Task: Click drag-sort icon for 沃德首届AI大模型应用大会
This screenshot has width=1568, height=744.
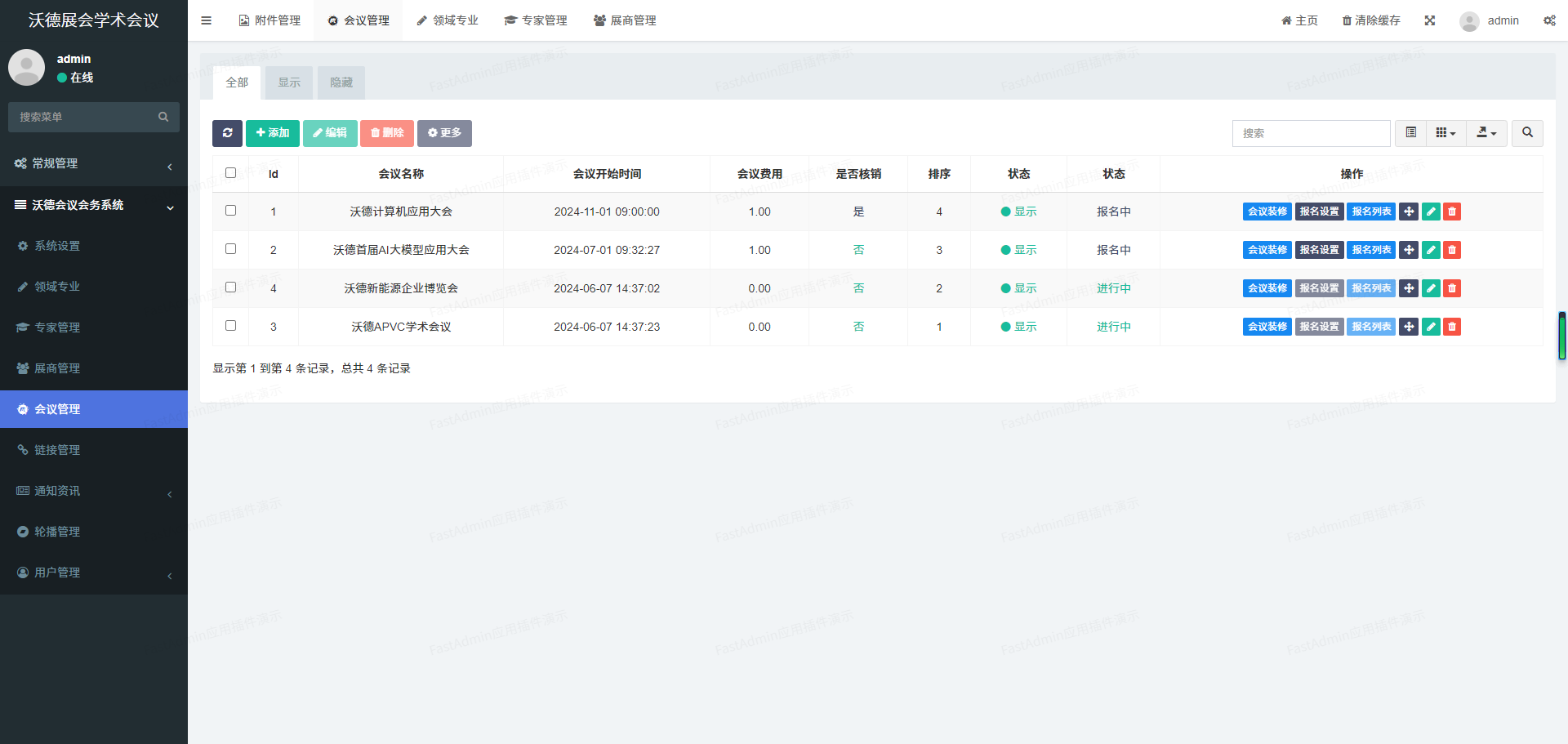Action: [x=1409, y=250]
